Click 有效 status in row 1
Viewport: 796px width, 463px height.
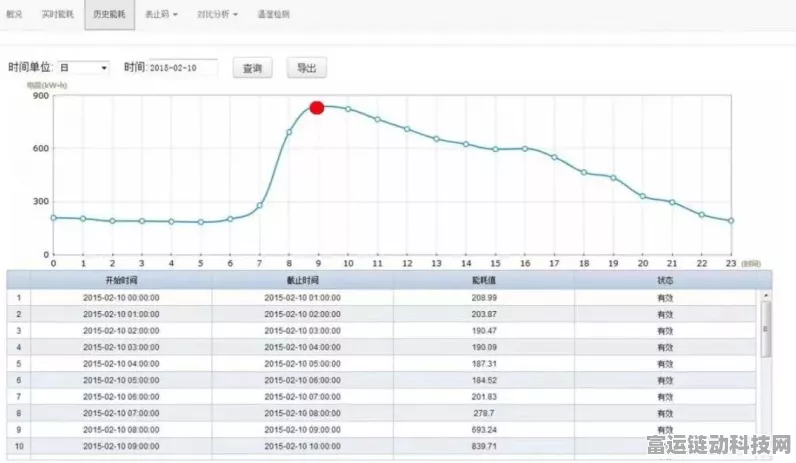665,298
